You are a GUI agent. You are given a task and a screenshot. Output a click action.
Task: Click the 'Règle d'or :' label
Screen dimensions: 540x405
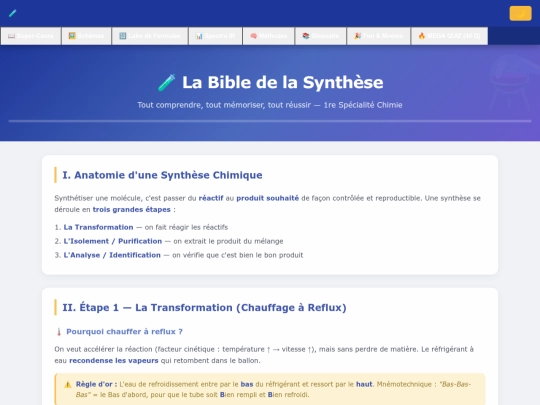point(96,384)
